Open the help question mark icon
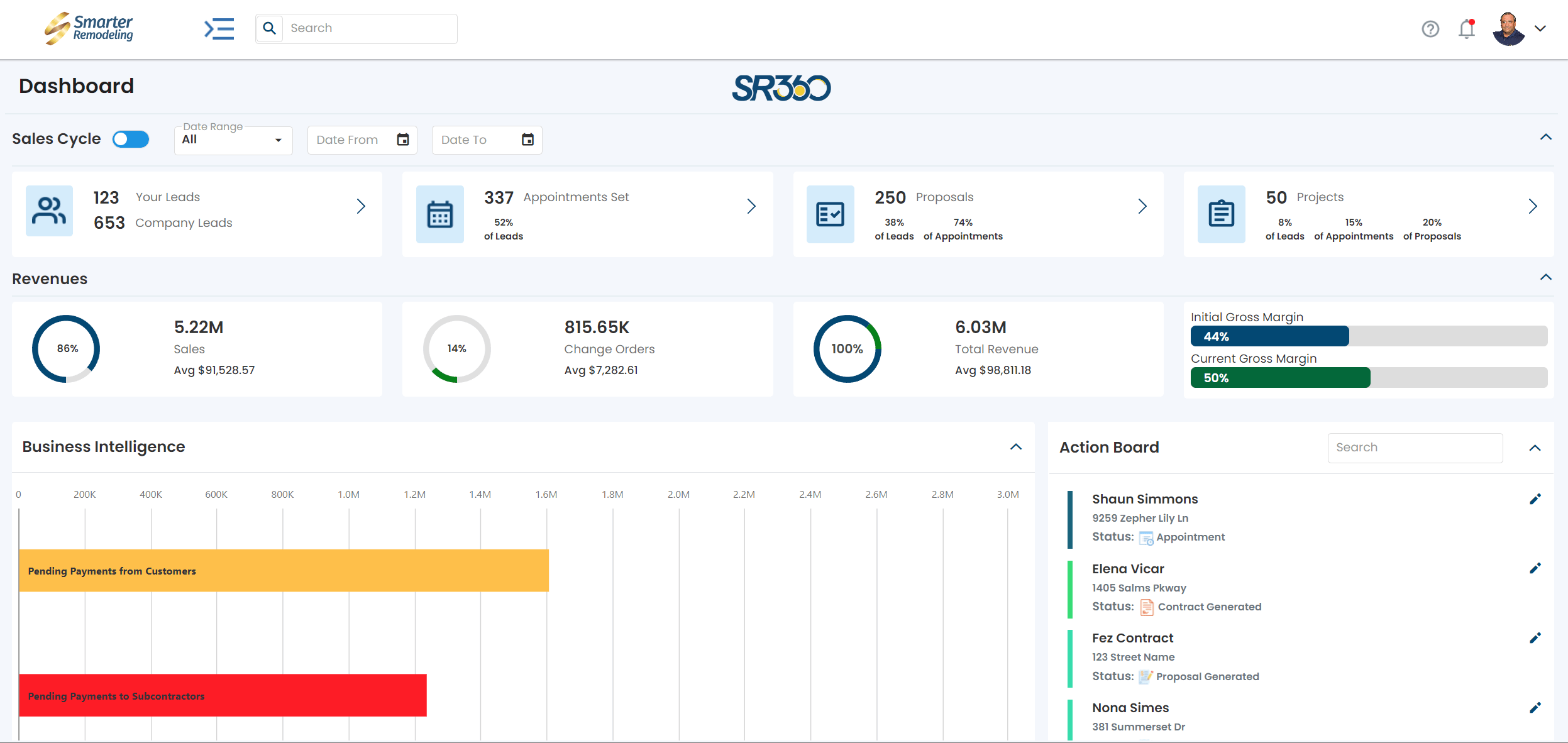The width and height of the screenshot is (1568, 743). click(x=1430, y=29)
